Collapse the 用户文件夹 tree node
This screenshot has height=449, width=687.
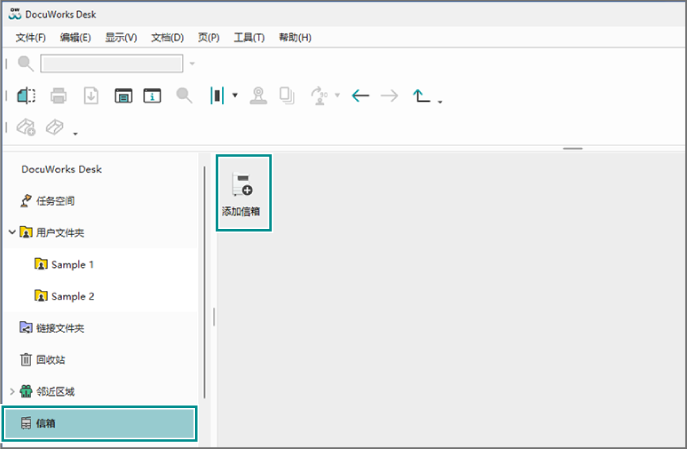tap(12, 232)
